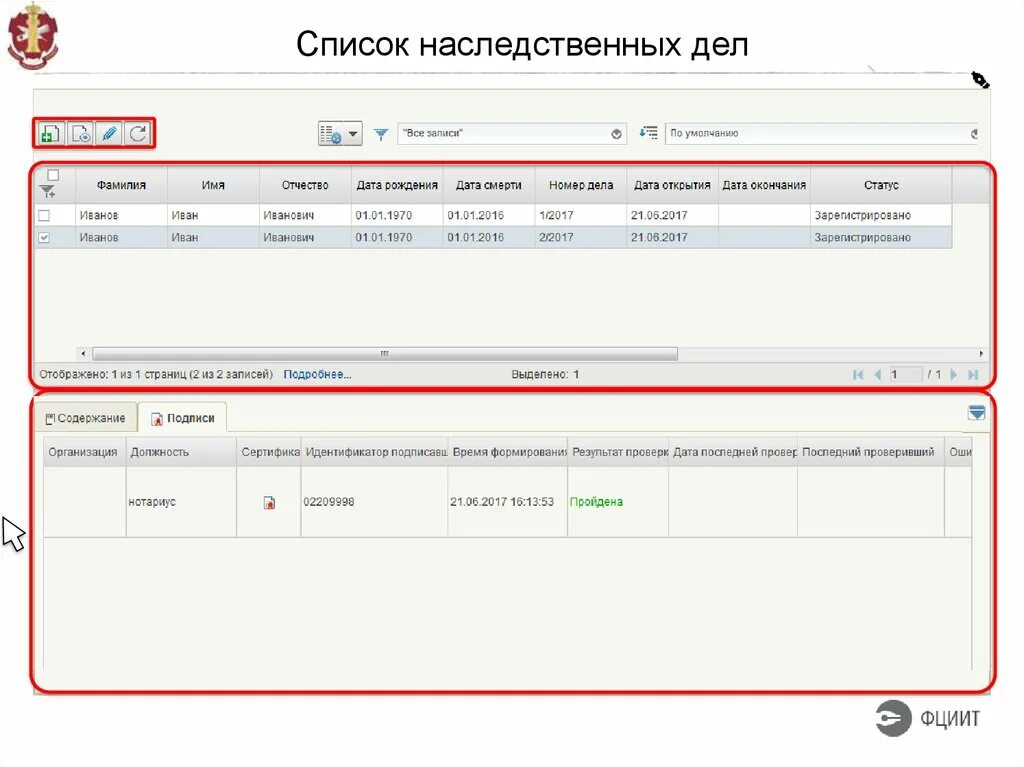Image resolution: width=1024 pixels, height=767 pixels.
Task: Click the Дата окончания column header
Action: (x=764, y=186)
